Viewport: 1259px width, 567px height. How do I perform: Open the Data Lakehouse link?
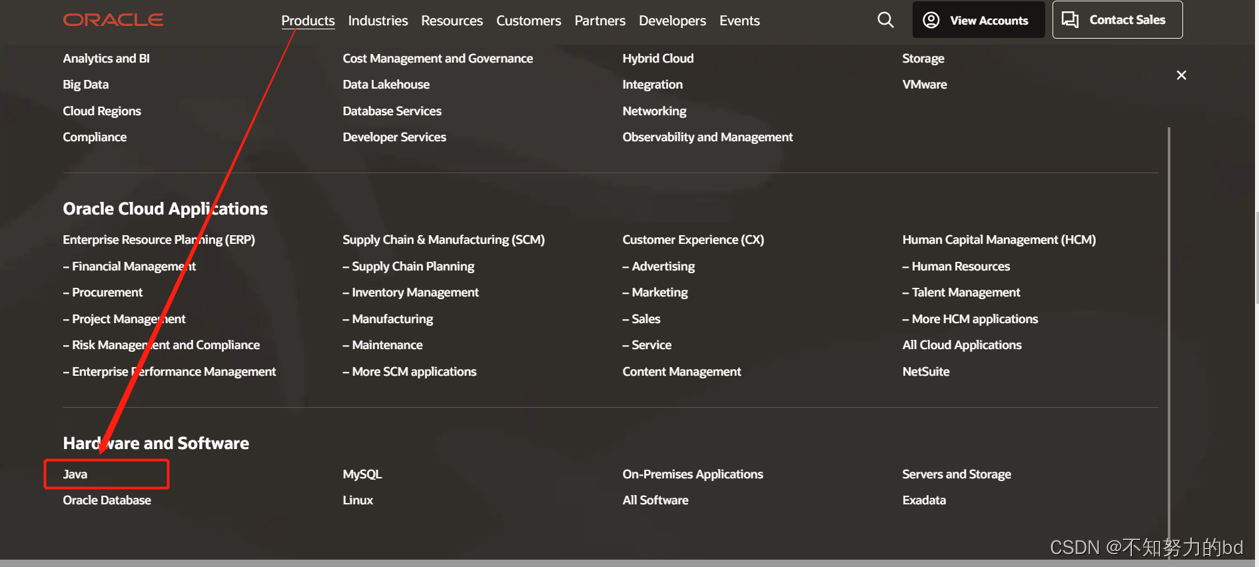point(386,84)
